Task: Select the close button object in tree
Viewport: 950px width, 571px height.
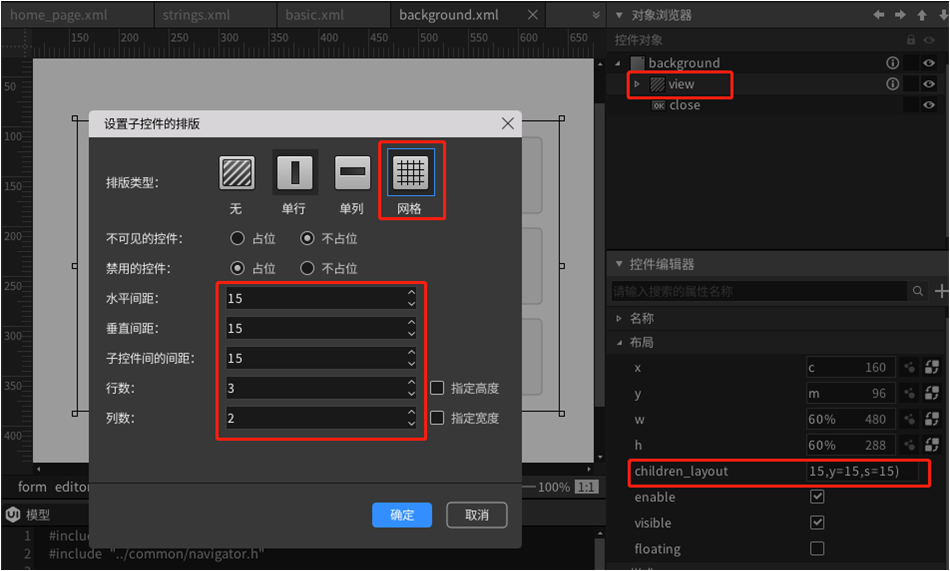Action: pos(685,105)
